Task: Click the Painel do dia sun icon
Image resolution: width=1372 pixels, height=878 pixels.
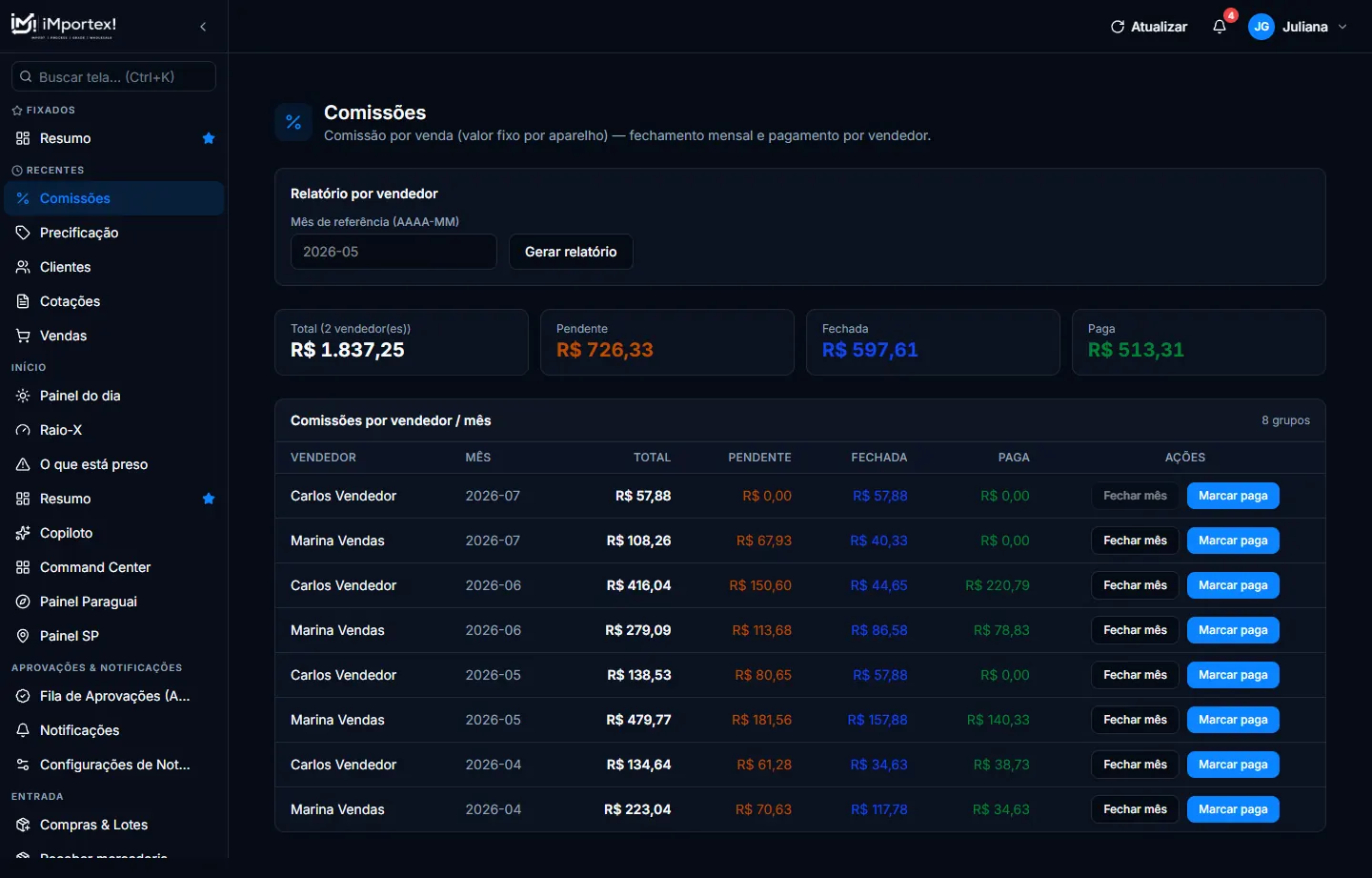Action: (x=23, y=396)
